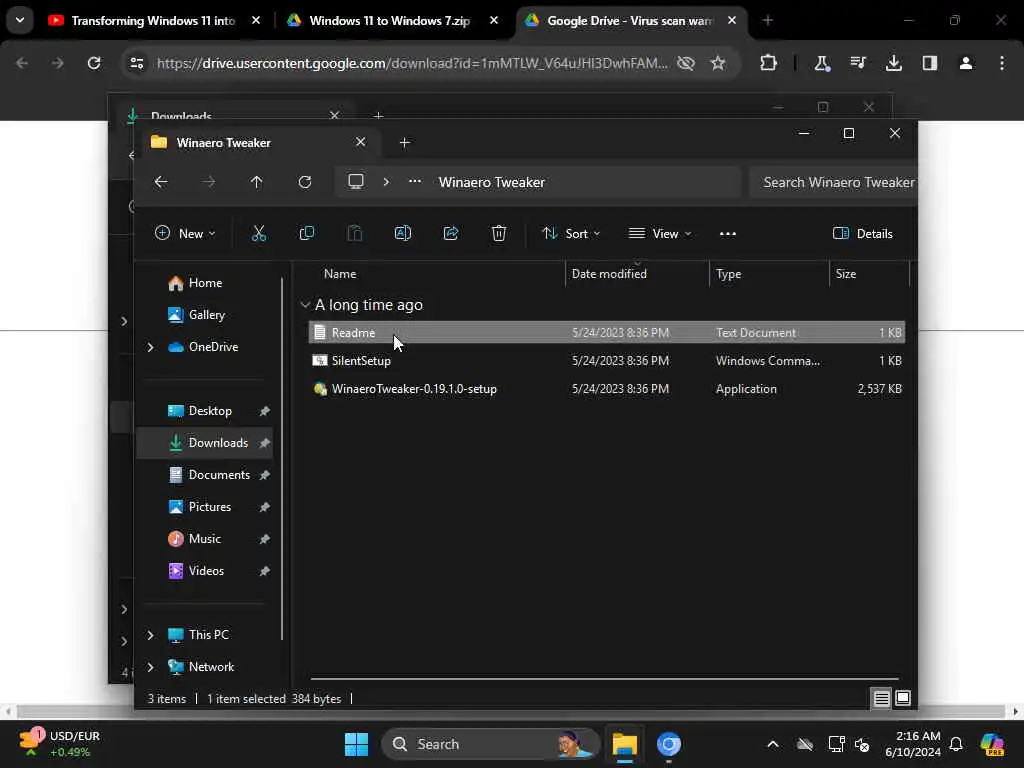Click the Delete trash icon
This screenshot has width=1024, height=768.
point(499,233)
